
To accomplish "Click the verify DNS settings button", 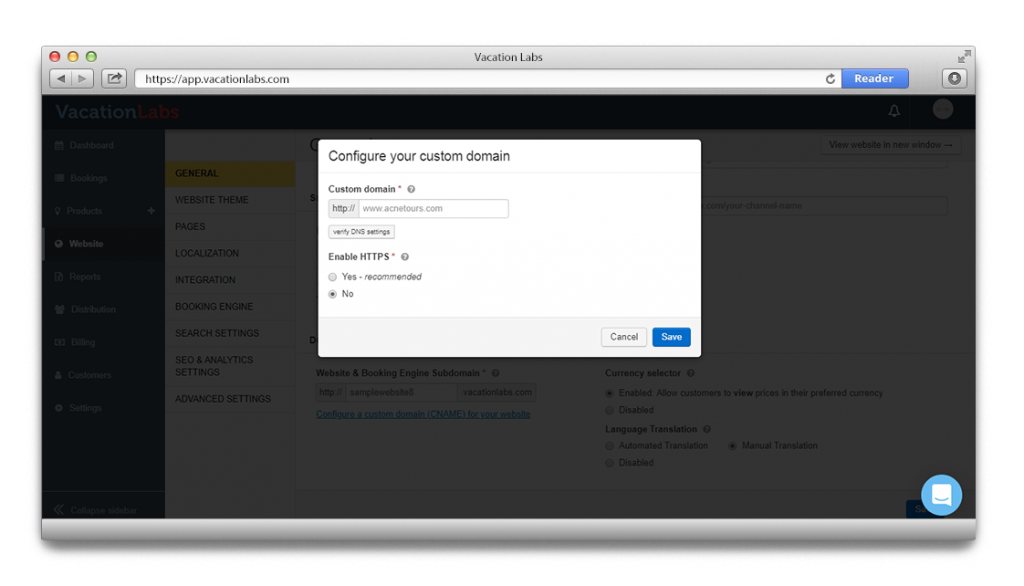I will pos(362,232).
